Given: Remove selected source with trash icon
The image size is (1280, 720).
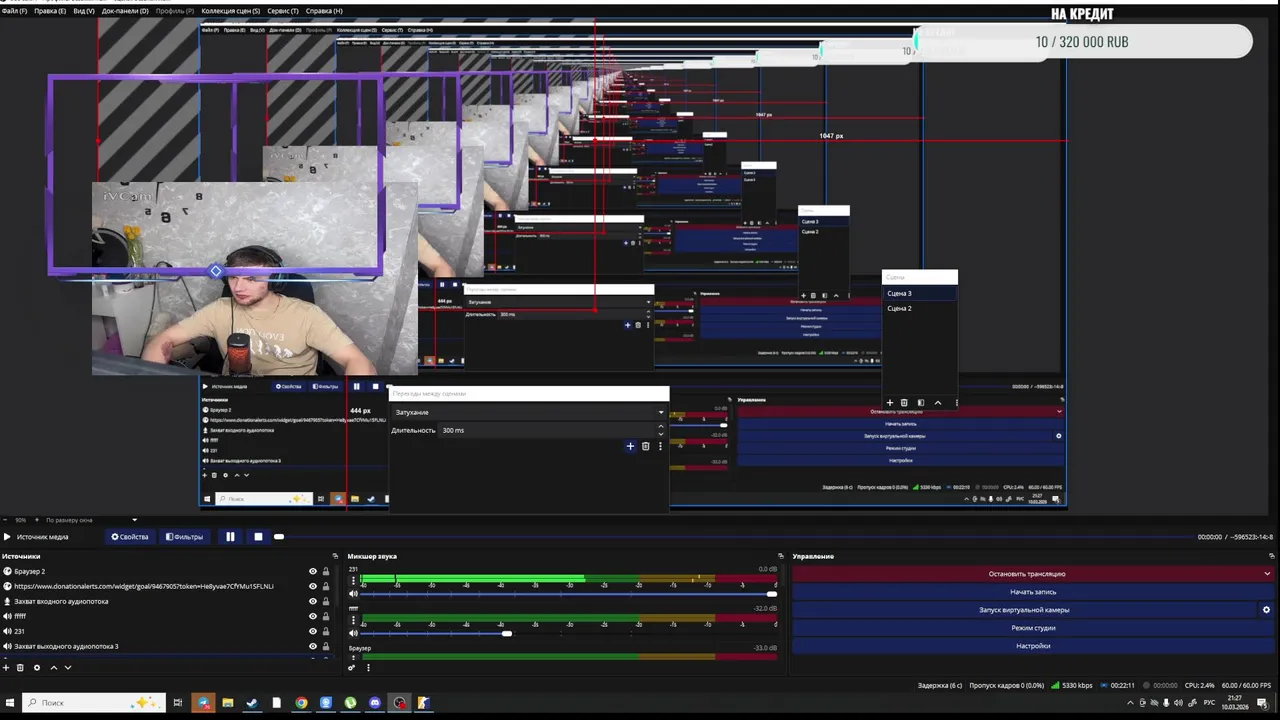Looking at the screenshot, I should point(20,668).
